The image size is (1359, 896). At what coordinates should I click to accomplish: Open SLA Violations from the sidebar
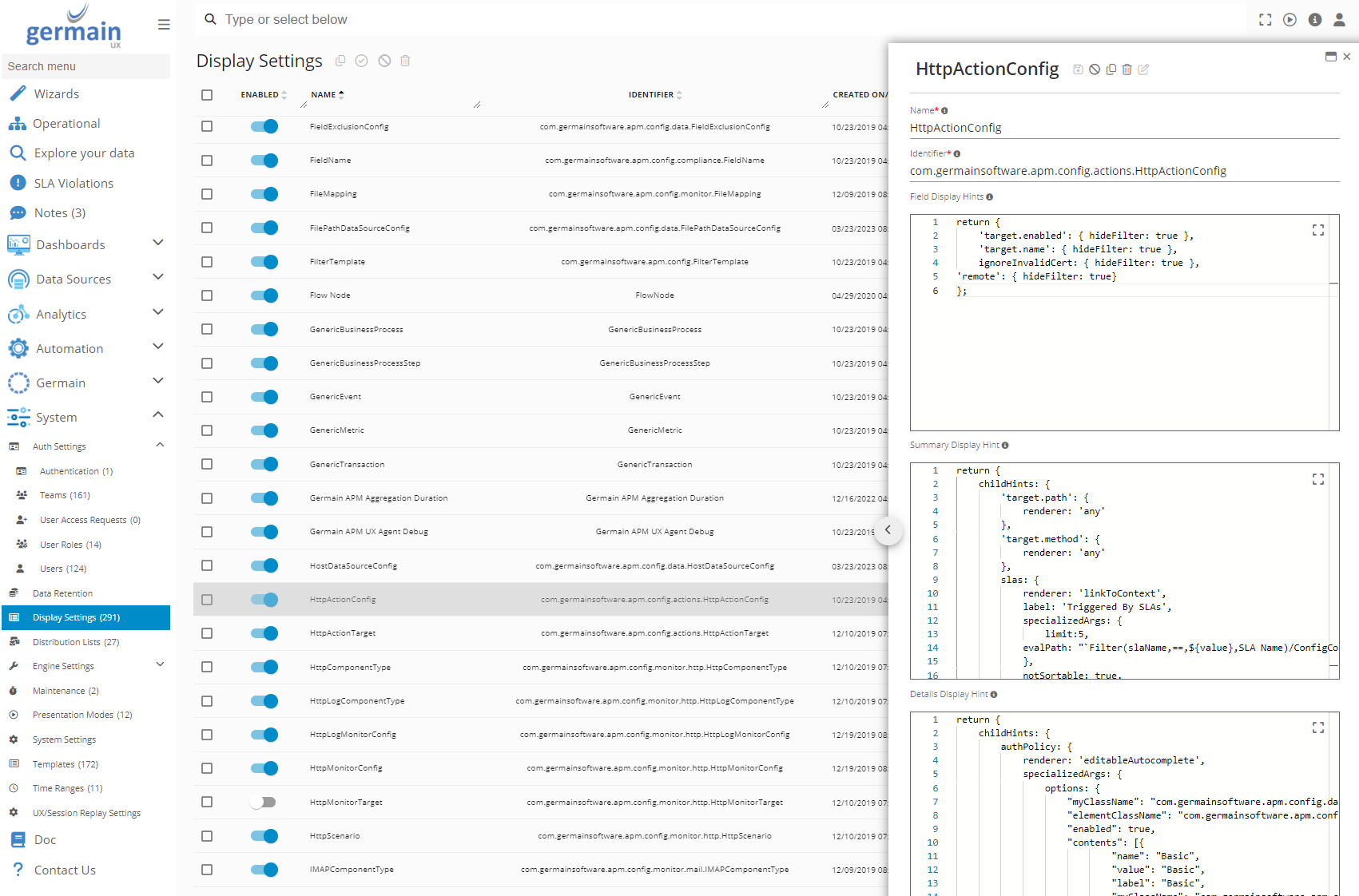point(74,184)
